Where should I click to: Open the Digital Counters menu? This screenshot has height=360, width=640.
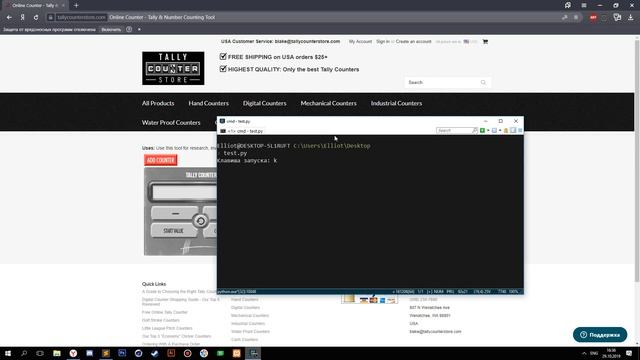coord(264,103)
